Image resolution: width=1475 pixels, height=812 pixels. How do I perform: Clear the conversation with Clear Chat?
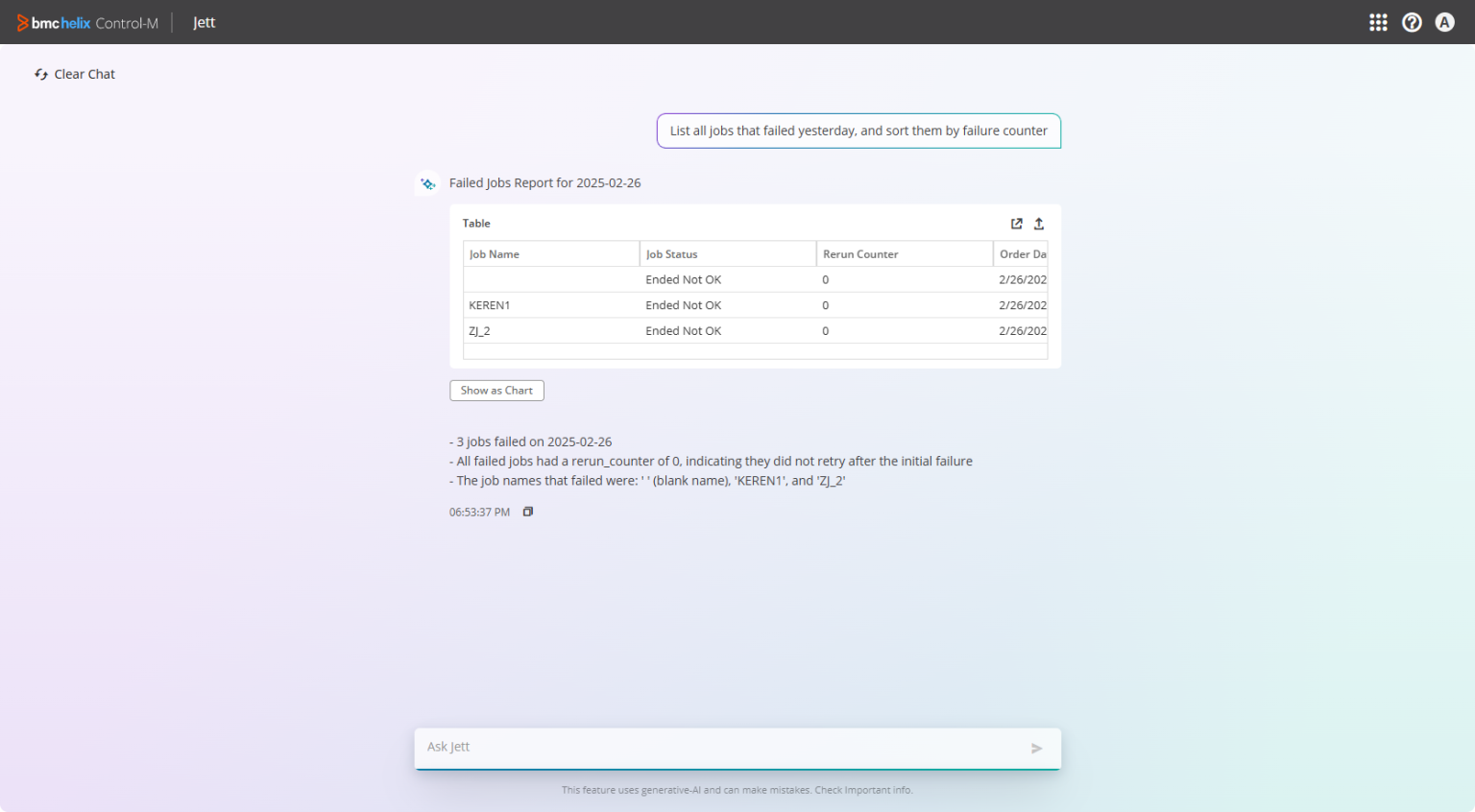pyautogui.click(x=85, y=74)
